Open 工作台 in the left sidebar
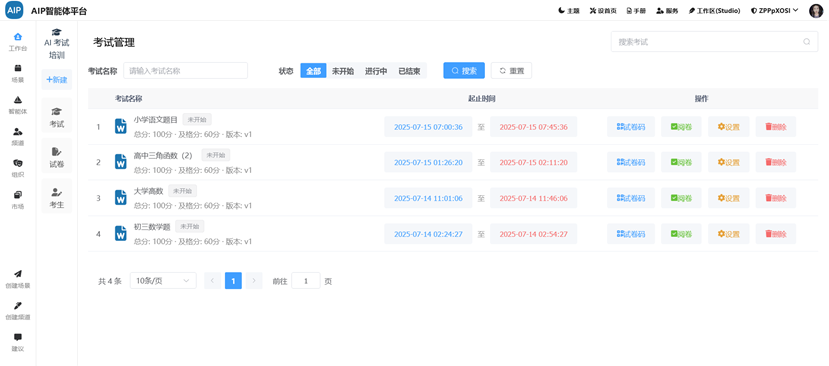This screenshot has height=366, width=829. point(17,42)
